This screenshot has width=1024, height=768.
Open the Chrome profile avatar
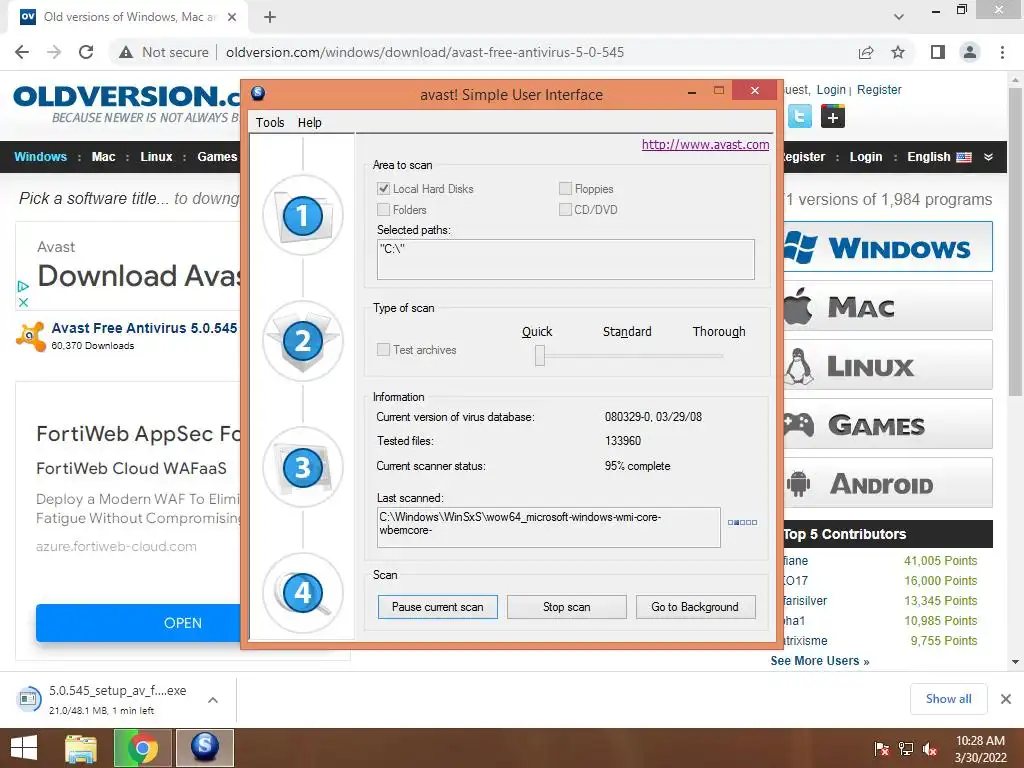[970, 52]
